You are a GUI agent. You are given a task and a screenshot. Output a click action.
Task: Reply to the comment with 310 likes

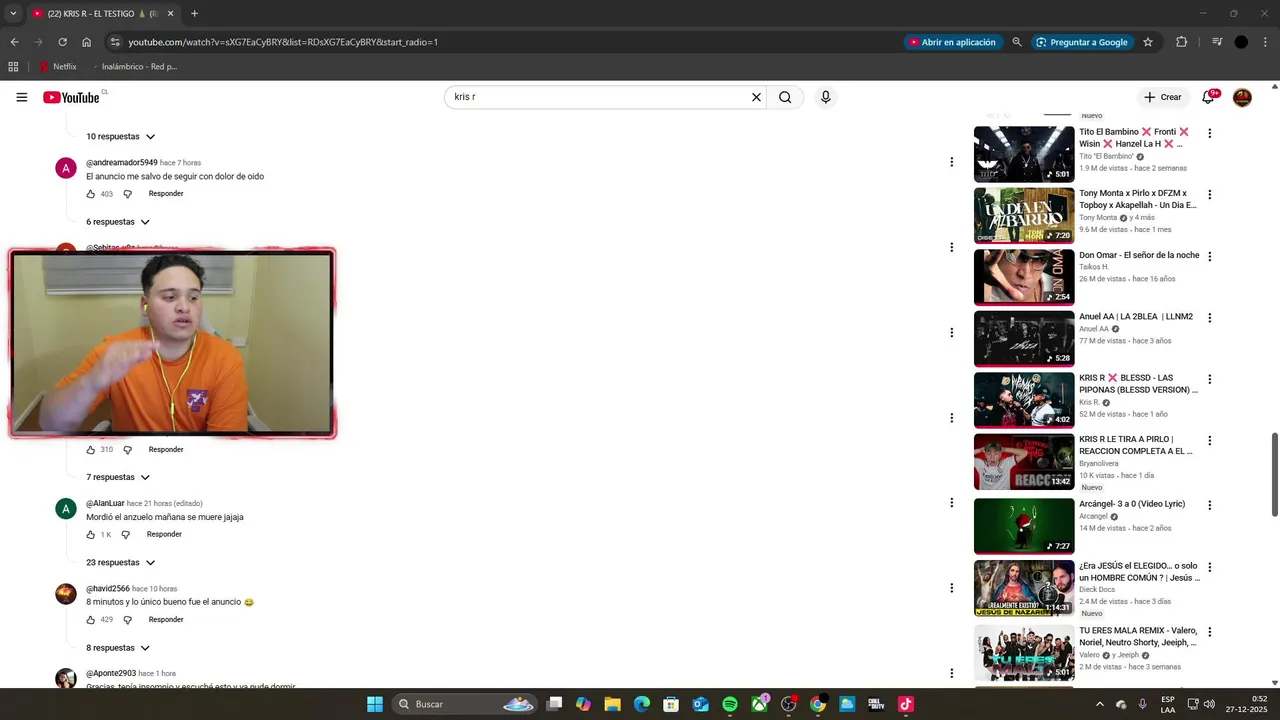point(166,450)
